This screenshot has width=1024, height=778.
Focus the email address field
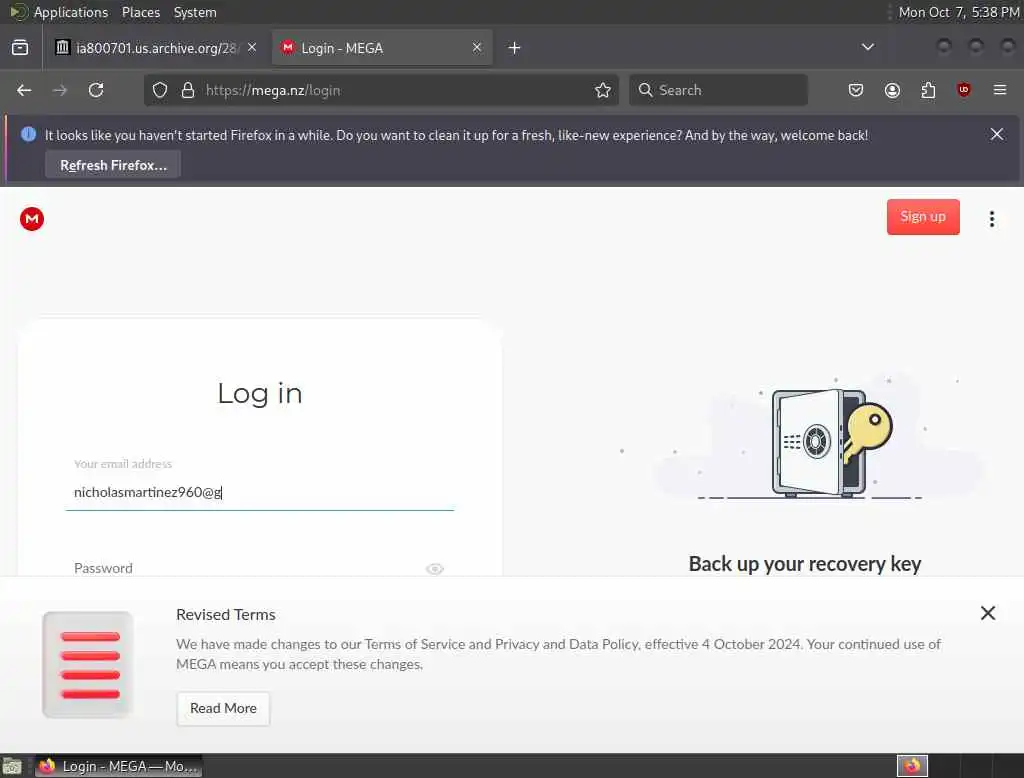(x=260, y=492)
